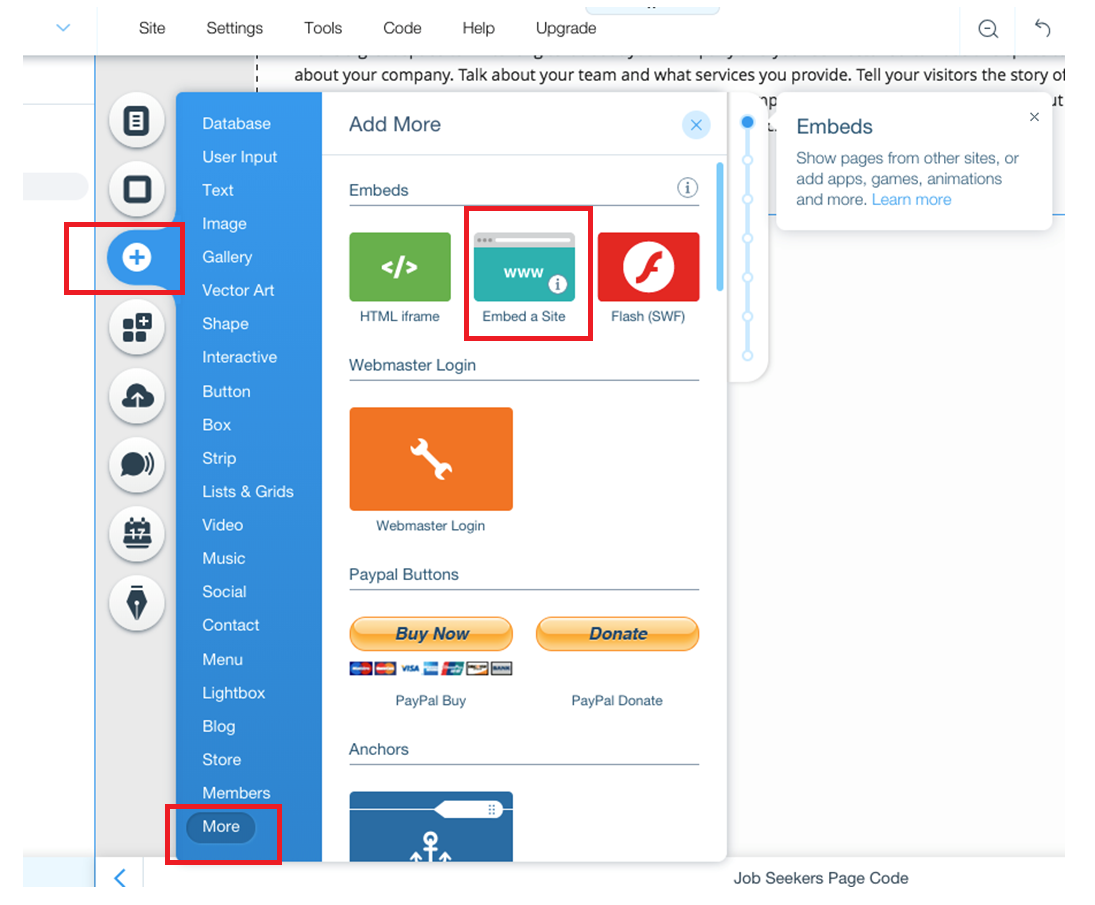Select the Database category
Image resolution: width=1095 pixels, height=905 pixels.
236,124
